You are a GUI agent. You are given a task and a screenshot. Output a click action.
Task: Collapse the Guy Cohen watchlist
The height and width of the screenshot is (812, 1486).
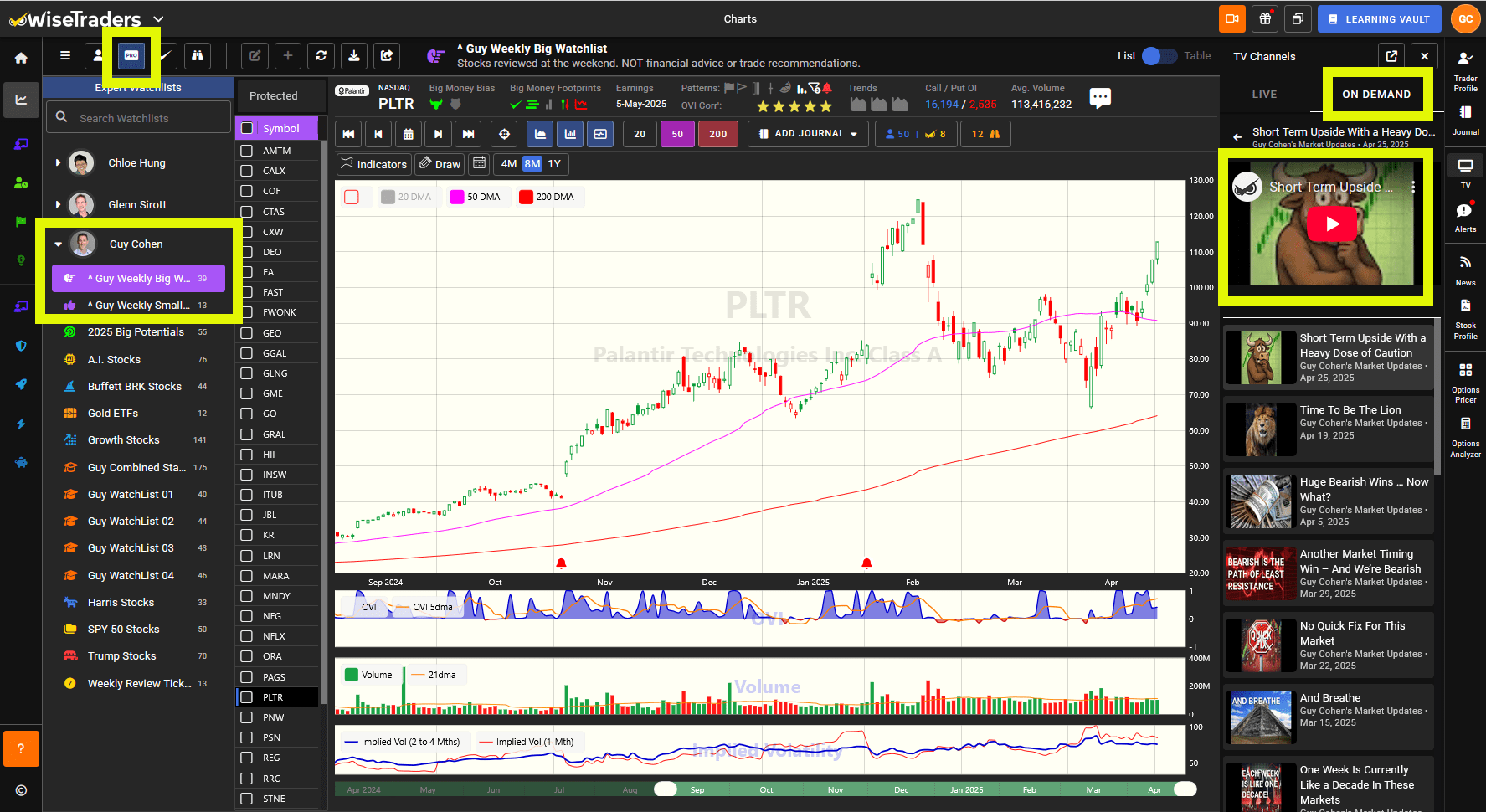[x=59, y=244]
